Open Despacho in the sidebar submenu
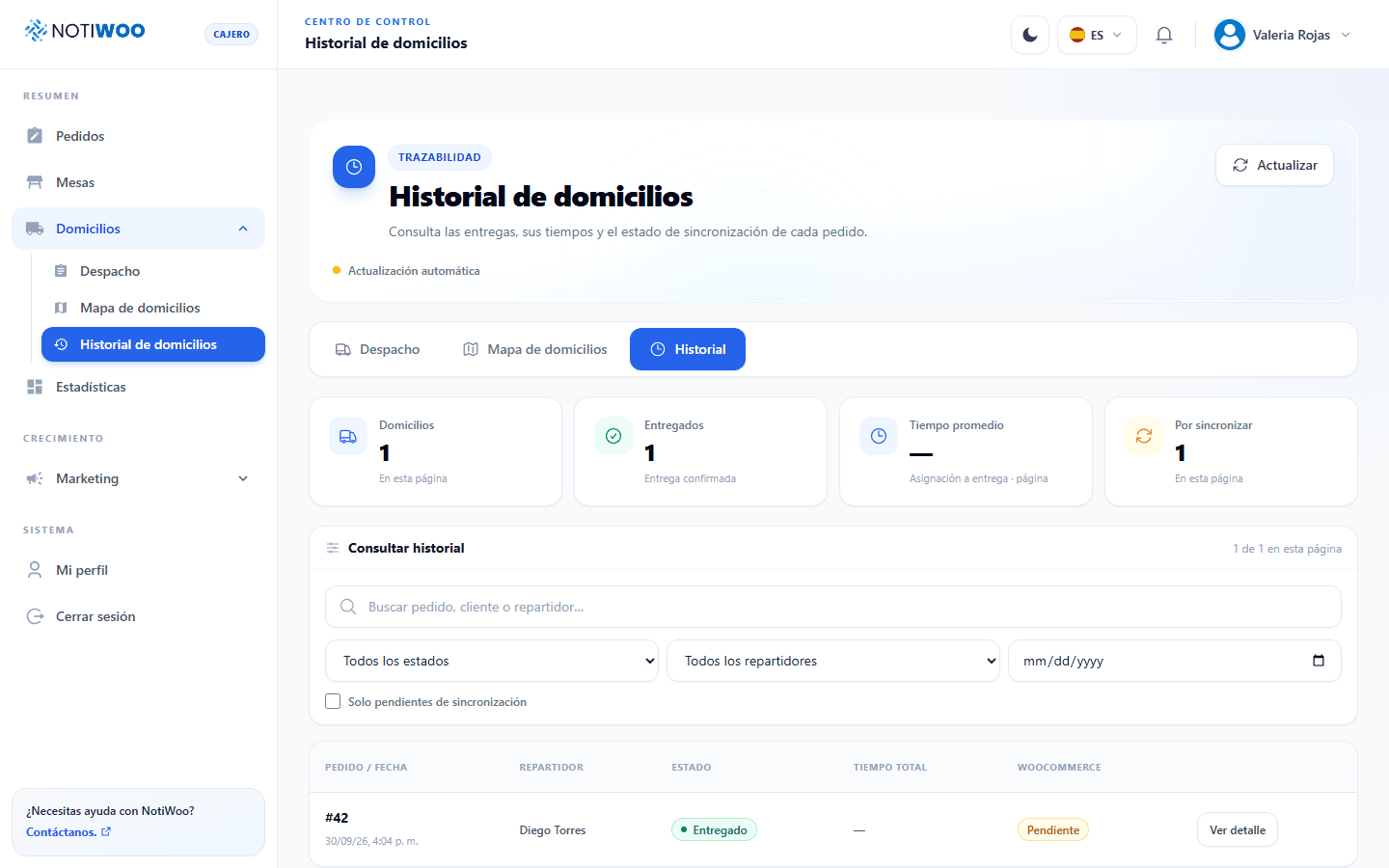Screen dimensions: 1389x868 pyautogui.click(x=153, y=271)
